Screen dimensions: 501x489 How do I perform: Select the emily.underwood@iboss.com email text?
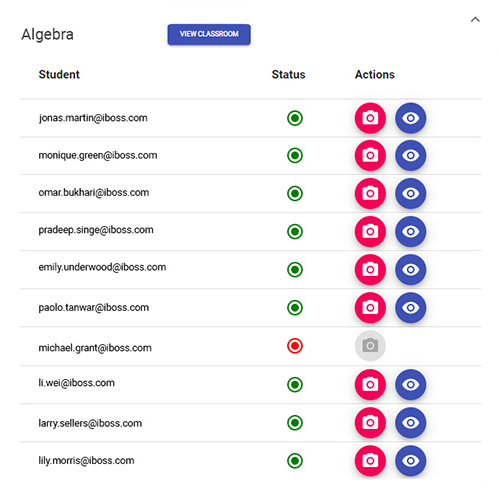click(102, 267)
